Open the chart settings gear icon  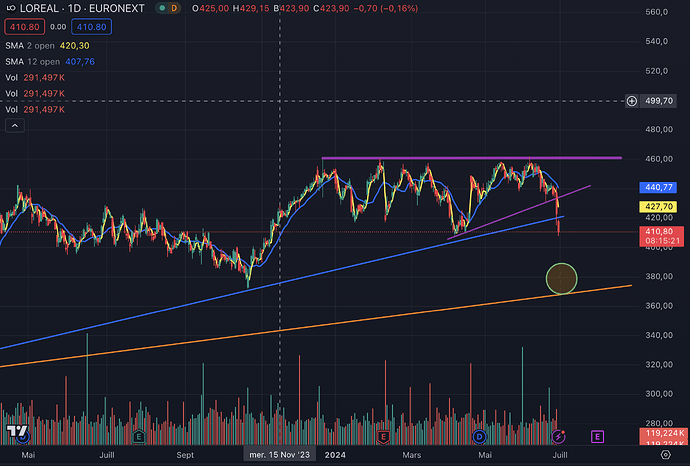[665, 455]
